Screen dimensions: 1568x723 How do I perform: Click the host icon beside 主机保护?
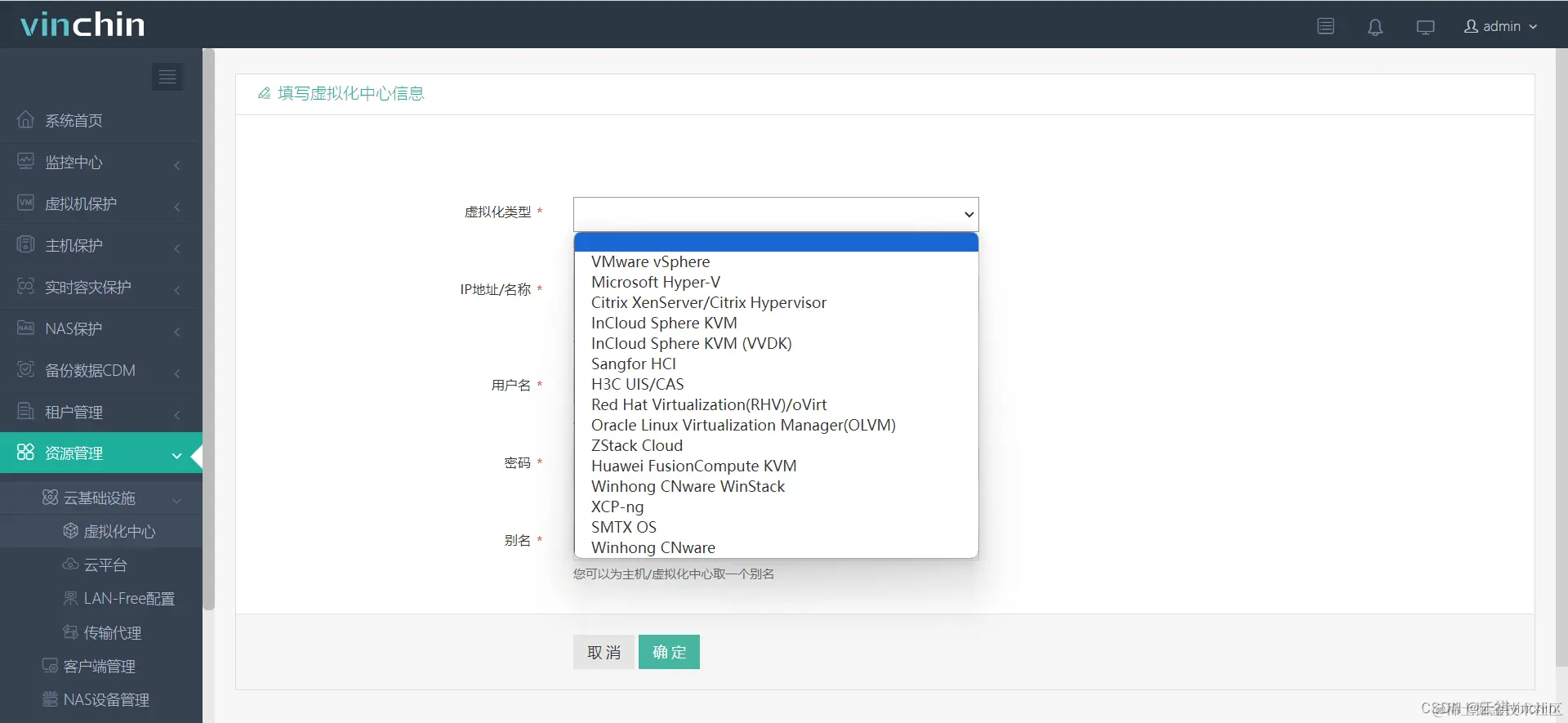(25, 245)
